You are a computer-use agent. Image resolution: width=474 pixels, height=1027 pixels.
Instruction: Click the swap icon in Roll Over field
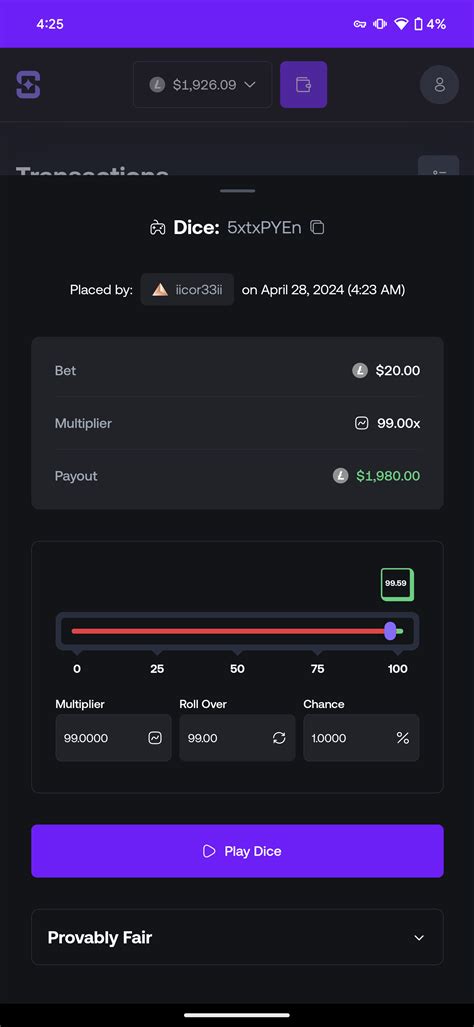(279, 738)
